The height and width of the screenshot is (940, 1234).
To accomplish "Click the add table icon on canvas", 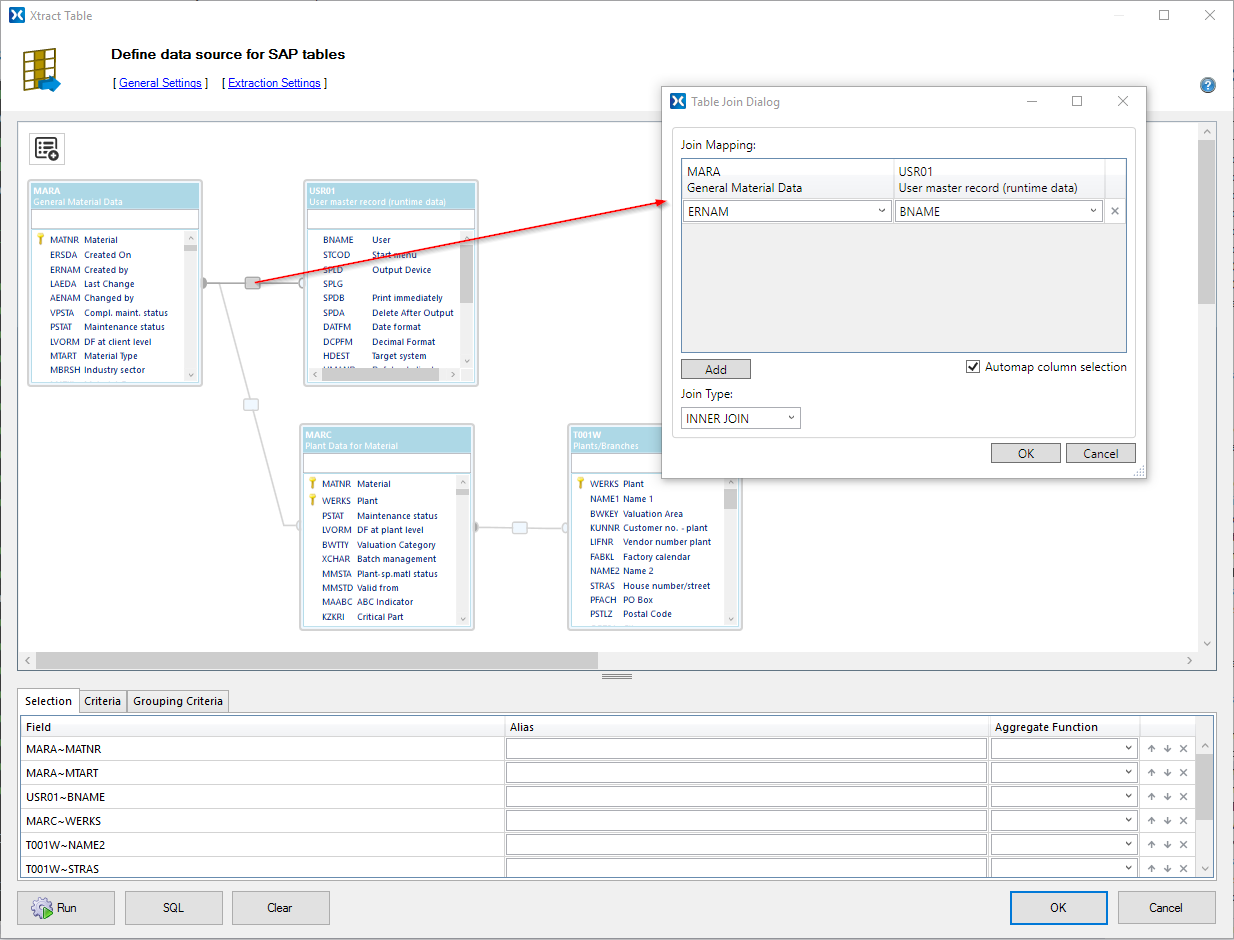I will (x=47, y=149).
